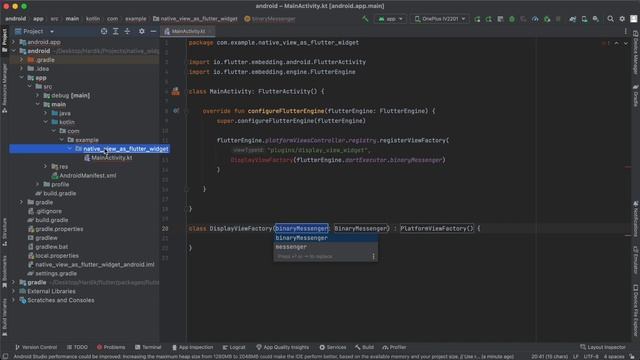Click Attach Debugger to Android Process icon
The width and height of the screenshot is (640, 360).
tap(547, 19)
